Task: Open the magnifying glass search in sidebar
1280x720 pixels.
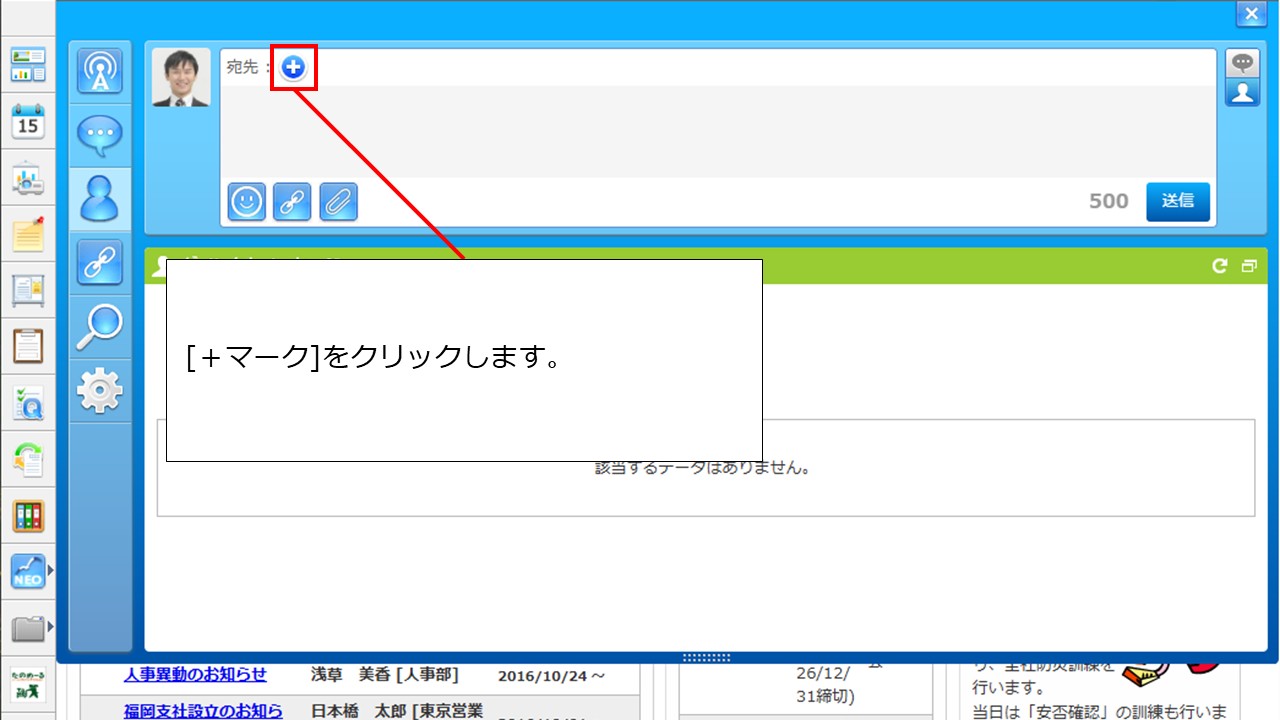Action: pos(100,326)
